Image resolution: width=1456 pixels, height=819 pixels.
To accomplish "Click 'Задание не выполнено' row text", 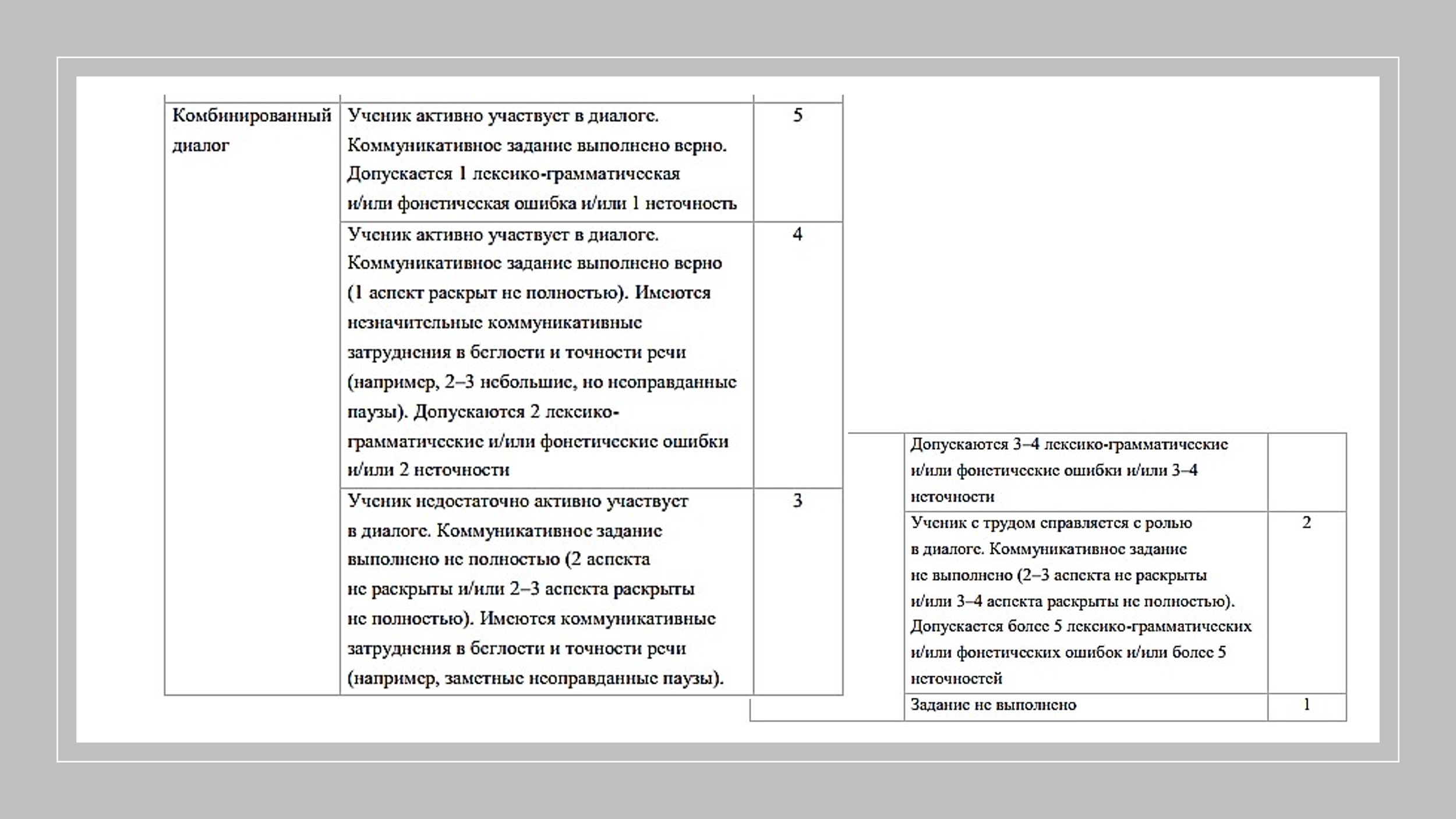I will (994, 705).
